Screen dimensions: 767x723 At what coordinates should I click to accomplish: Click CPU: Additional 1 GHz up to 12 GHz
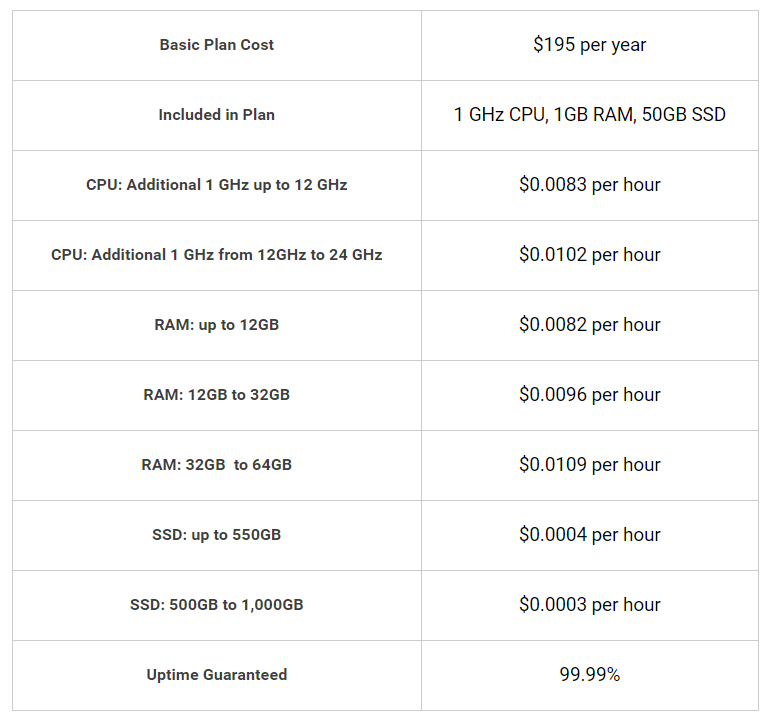(x=217, y=185)
